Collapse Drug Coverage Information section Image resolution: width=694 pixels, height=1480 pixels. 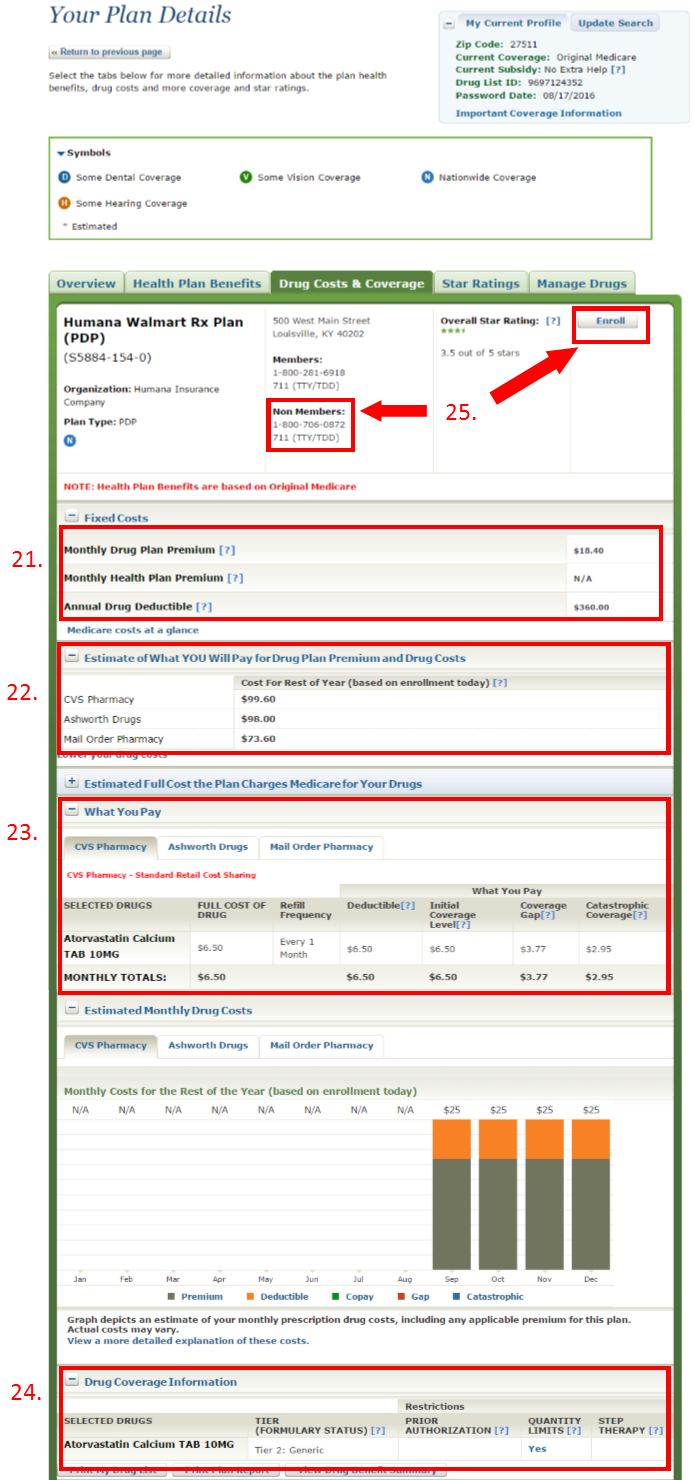pyautogui.click(x=71, y=1381)
